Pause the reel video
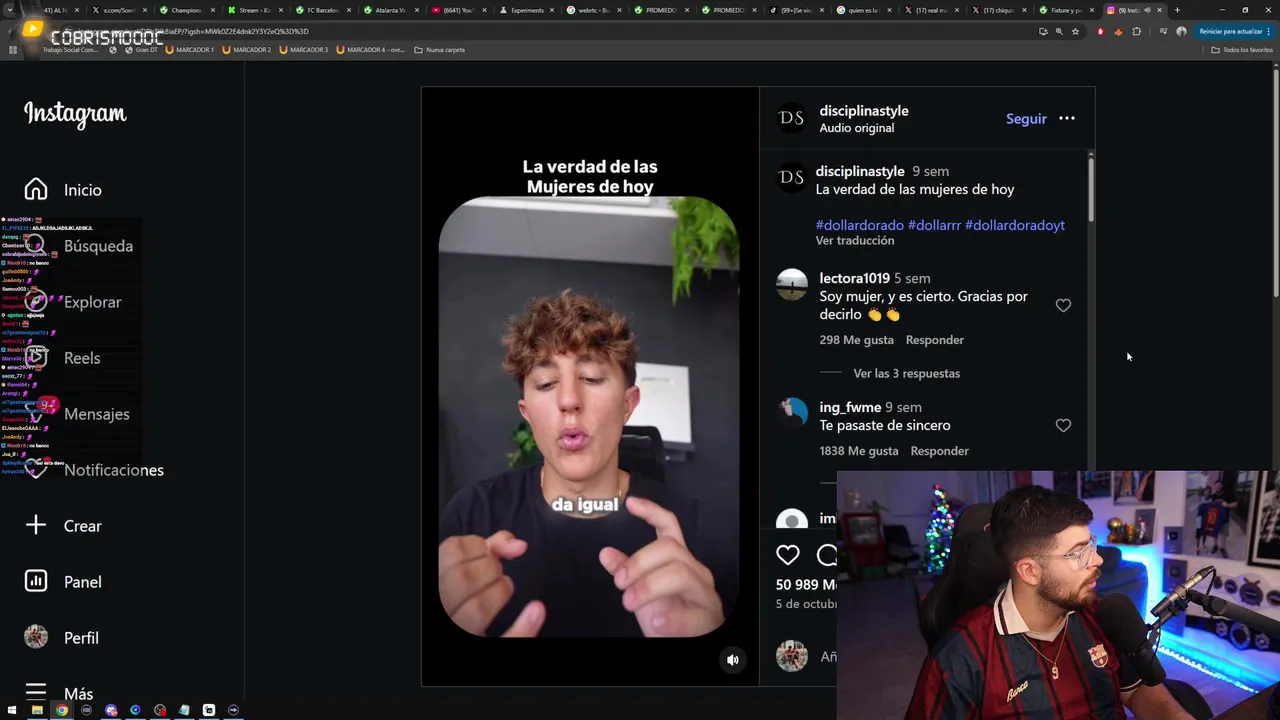This screenshot has height=720, width=1280. coord(590,386)
